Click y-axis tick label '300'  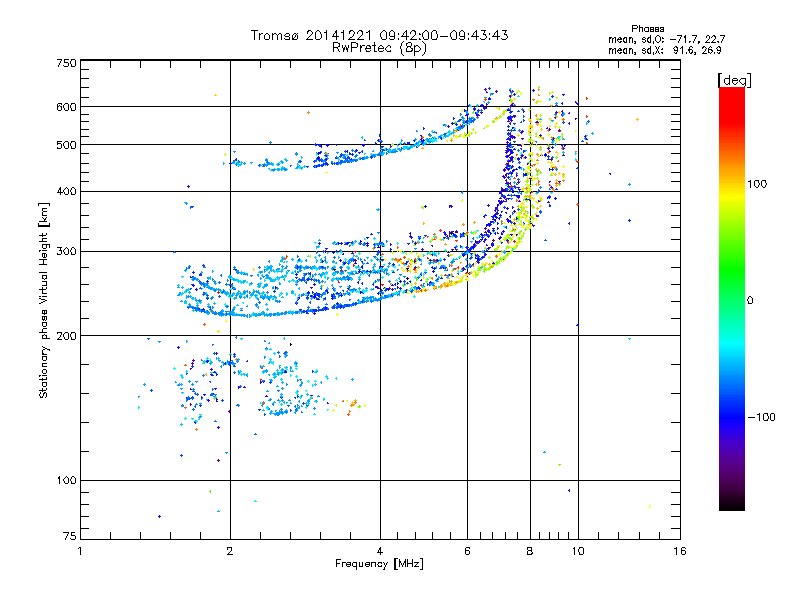pyautogui.click(x=66, y=252)
